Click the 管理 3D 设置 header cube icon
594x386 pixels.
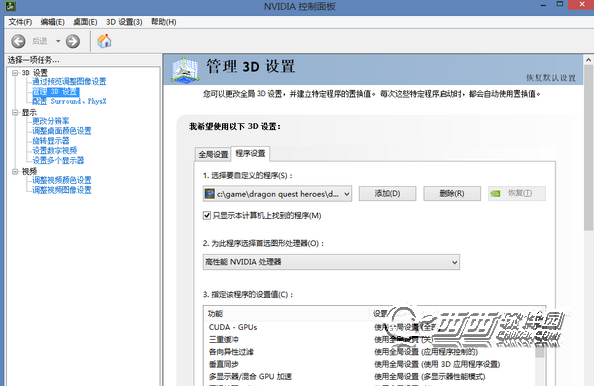pyautogui.click(x=185, y=69)
